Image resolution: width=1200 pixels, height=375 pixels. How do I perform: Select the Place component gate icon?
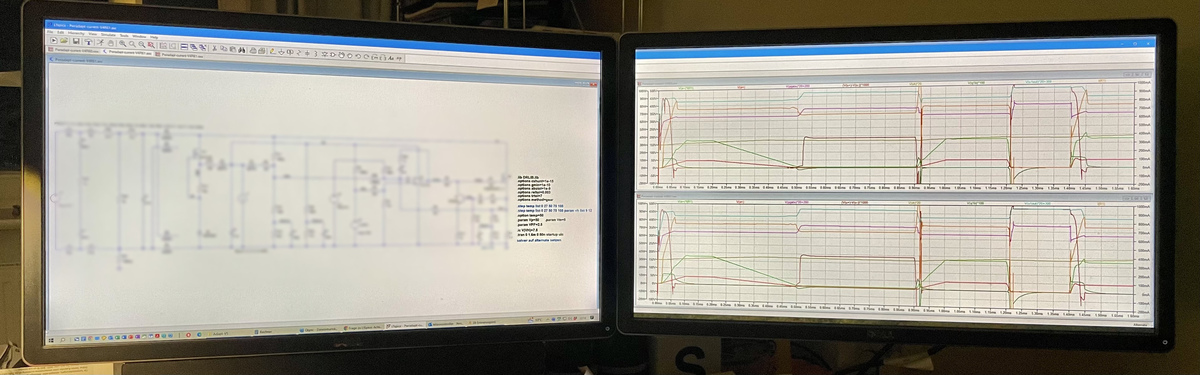pos(333,55)
